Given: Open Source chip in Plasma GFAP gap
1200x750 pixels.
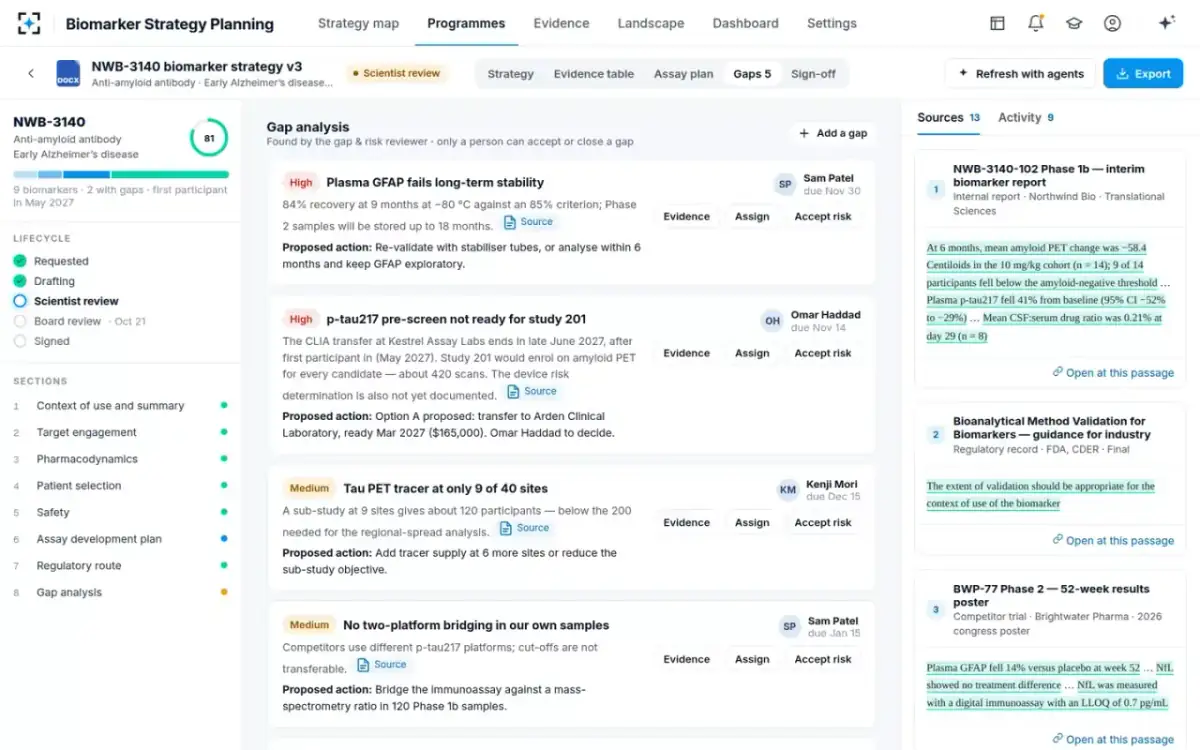Looking at the screenshot, I should (x=528, y=222).
